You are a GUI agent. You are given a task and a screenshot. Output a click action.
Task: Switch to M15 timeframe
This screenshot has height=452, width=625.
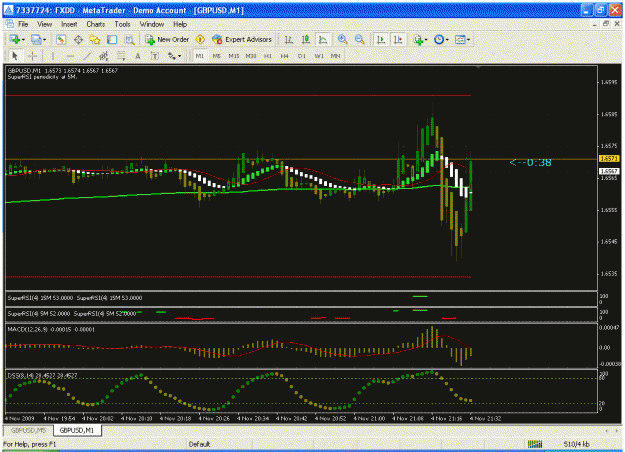[234, 56]
